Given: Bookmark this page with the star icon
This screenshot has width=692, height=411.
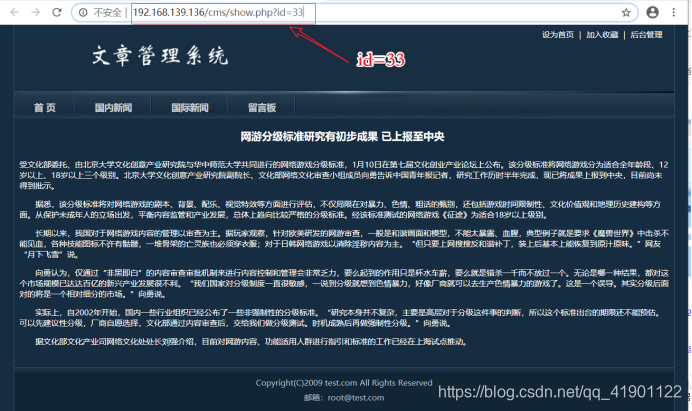Looking at the screenshot, I should pos(626,12).
